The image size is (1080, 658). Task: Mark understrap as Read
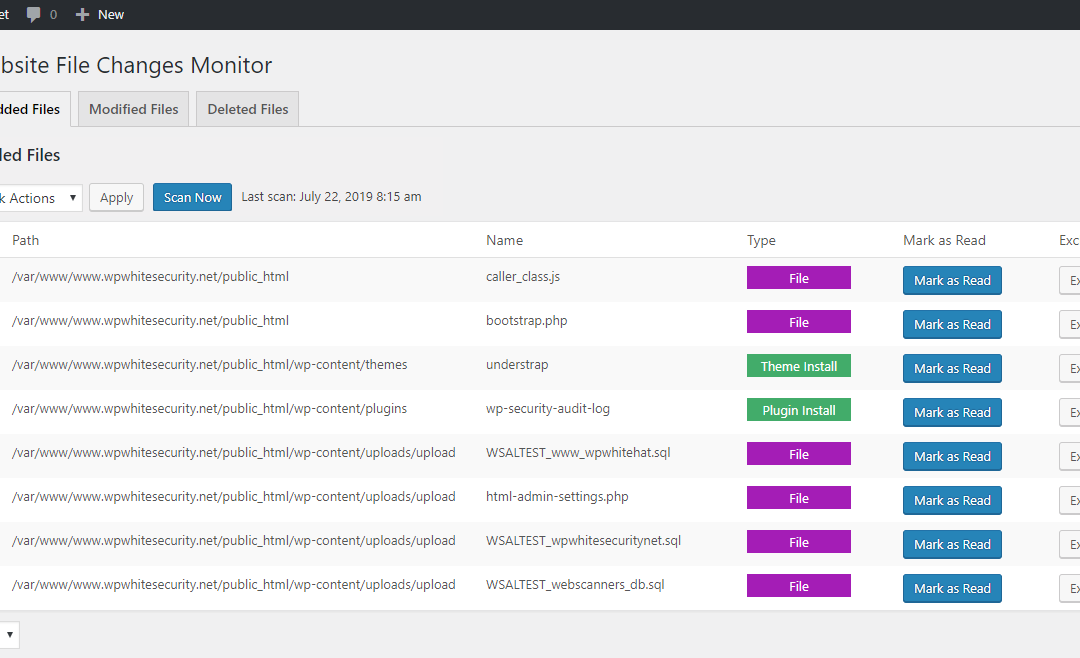pyautogui.click(x=952, y=368)
